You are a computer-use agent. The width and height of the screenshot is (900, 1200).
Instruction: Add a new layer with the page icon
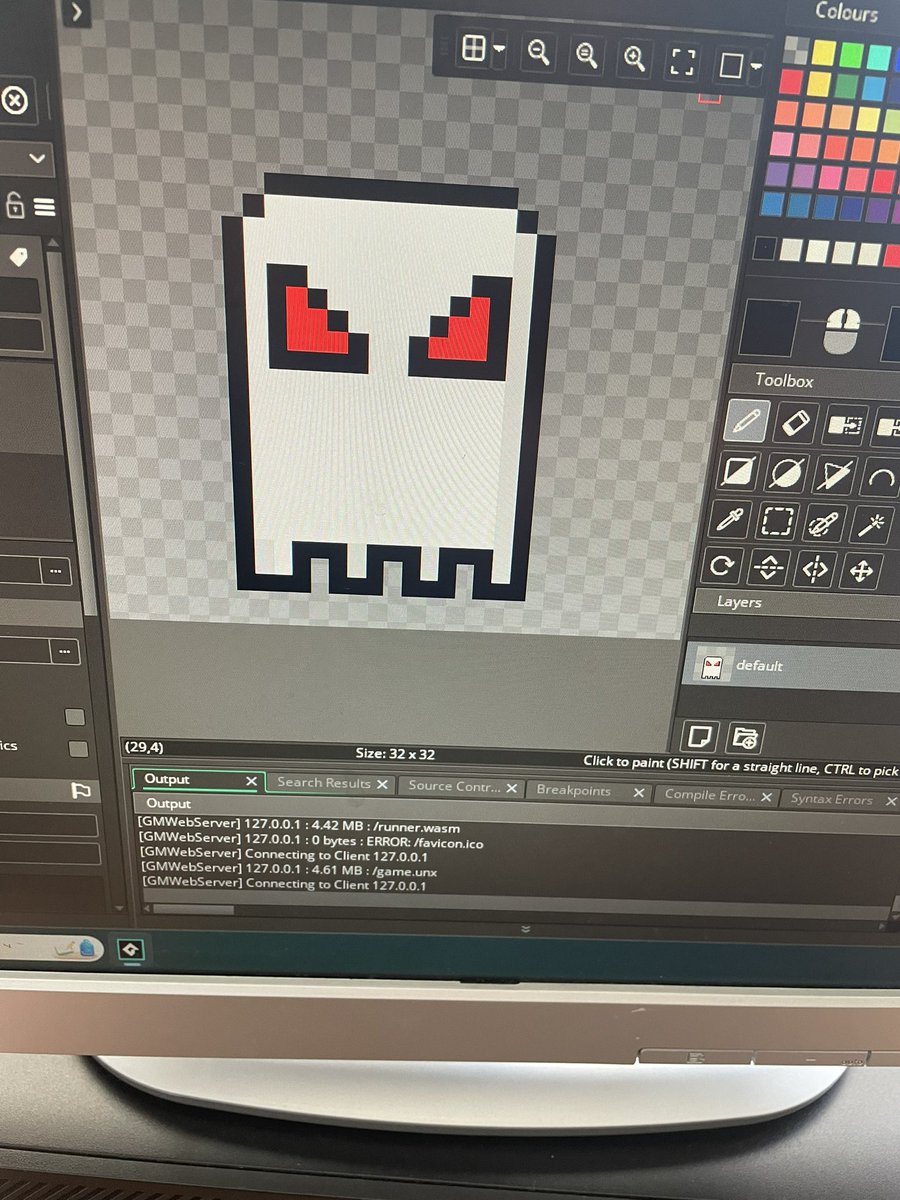(x=700, y=737)
